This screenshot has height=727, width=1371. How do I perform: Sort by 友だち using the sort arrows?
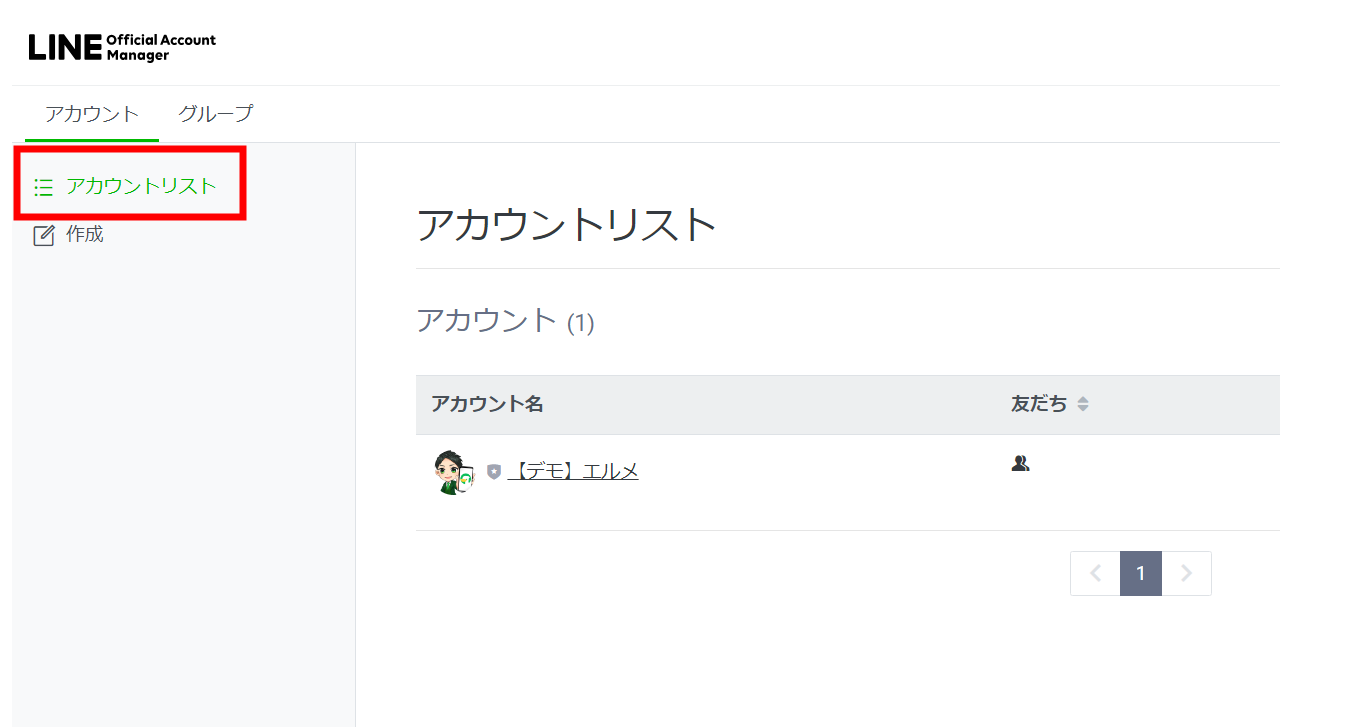tap(1083, 404)
